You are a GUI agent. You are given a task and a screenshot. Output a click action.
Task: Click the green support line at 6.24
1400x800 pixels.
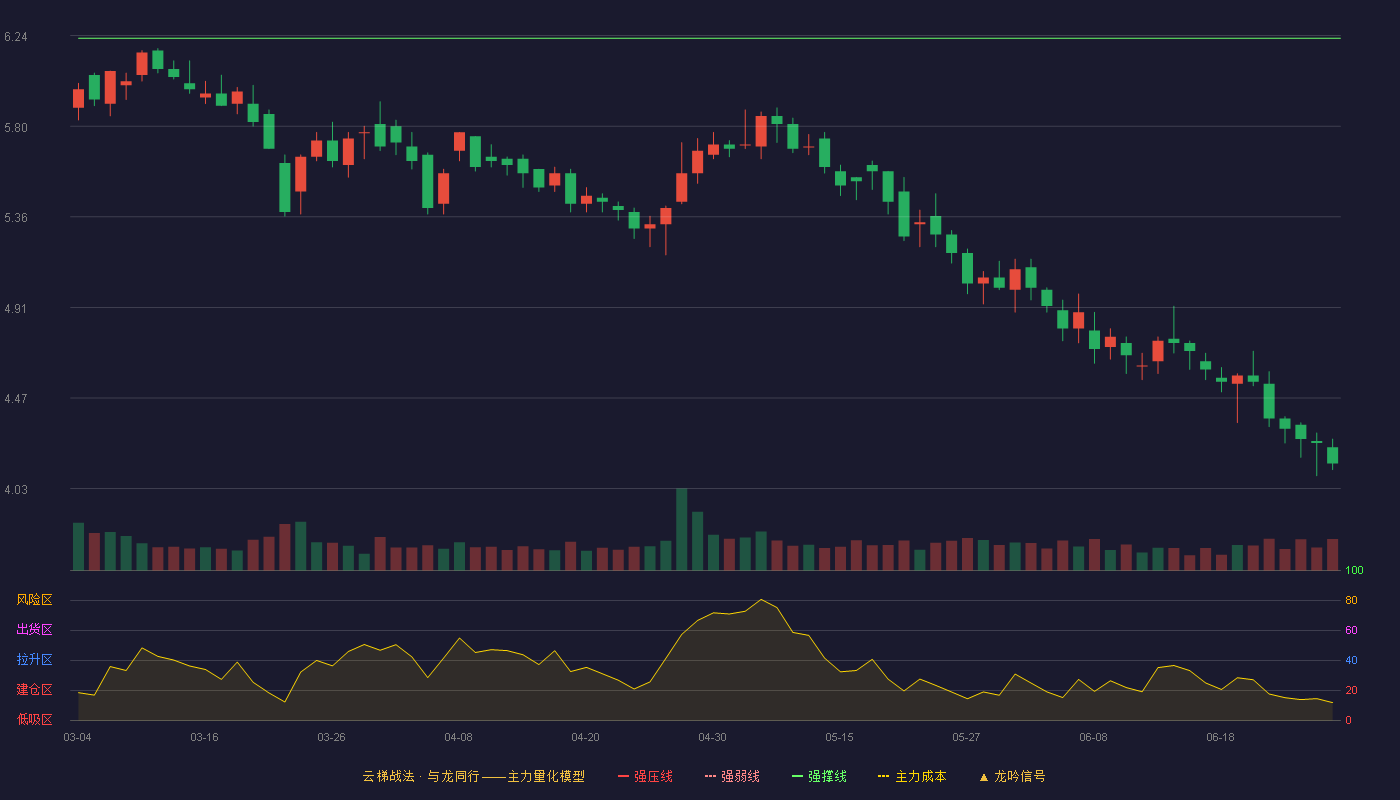(709, 38)
